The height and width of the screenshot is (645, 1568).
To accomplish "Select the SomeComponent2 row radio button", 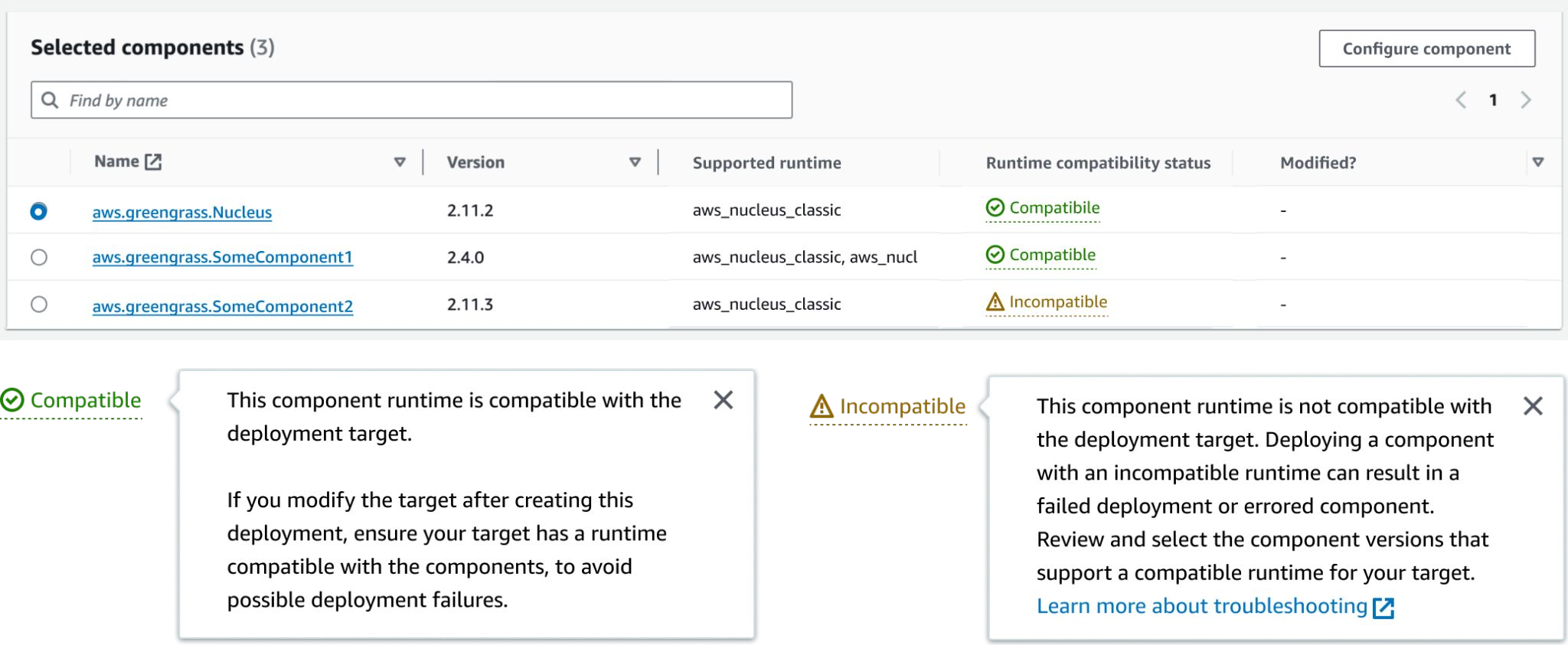I will click(x=38, y=305).
